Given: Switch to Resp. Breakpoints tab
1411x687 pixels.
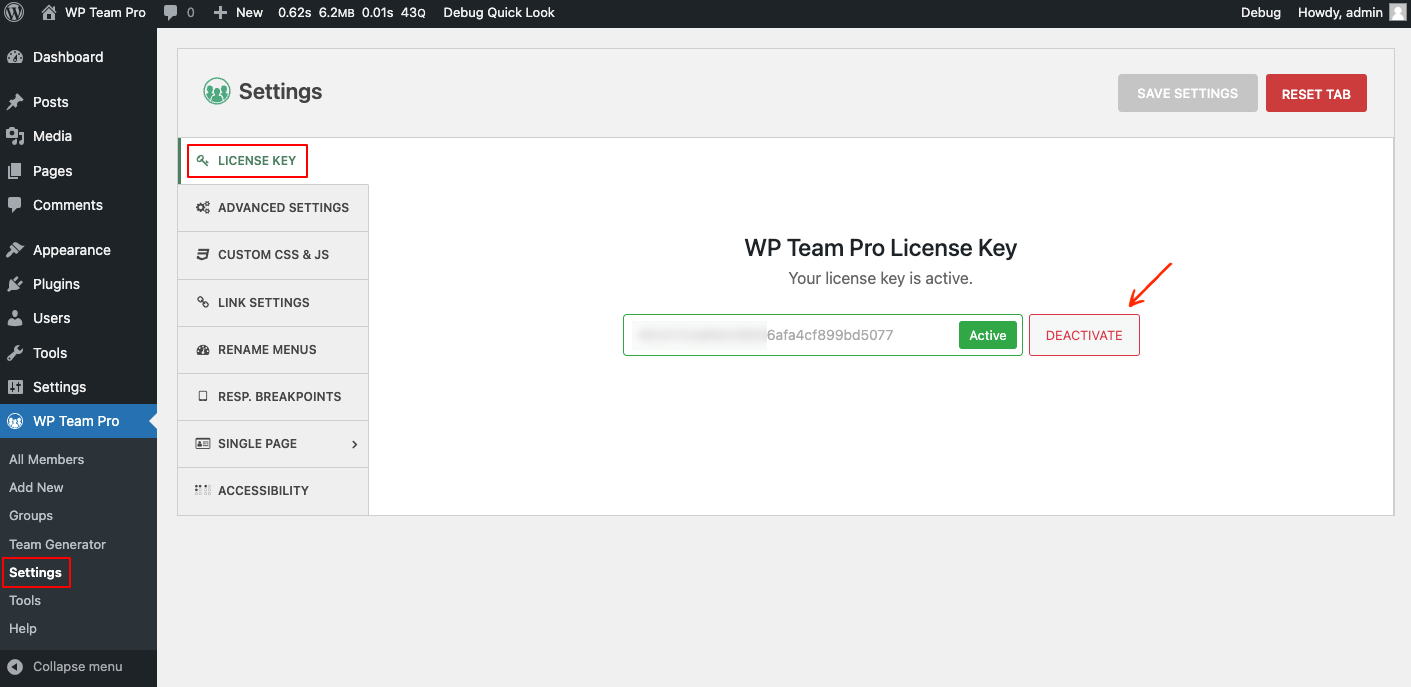Looking at the screenshot, I should [273, 397].
